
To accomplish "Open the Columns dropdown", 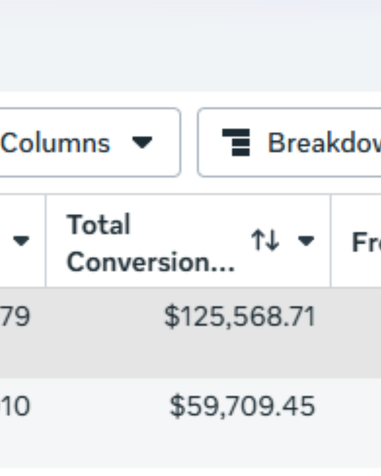I will (89, 142).
